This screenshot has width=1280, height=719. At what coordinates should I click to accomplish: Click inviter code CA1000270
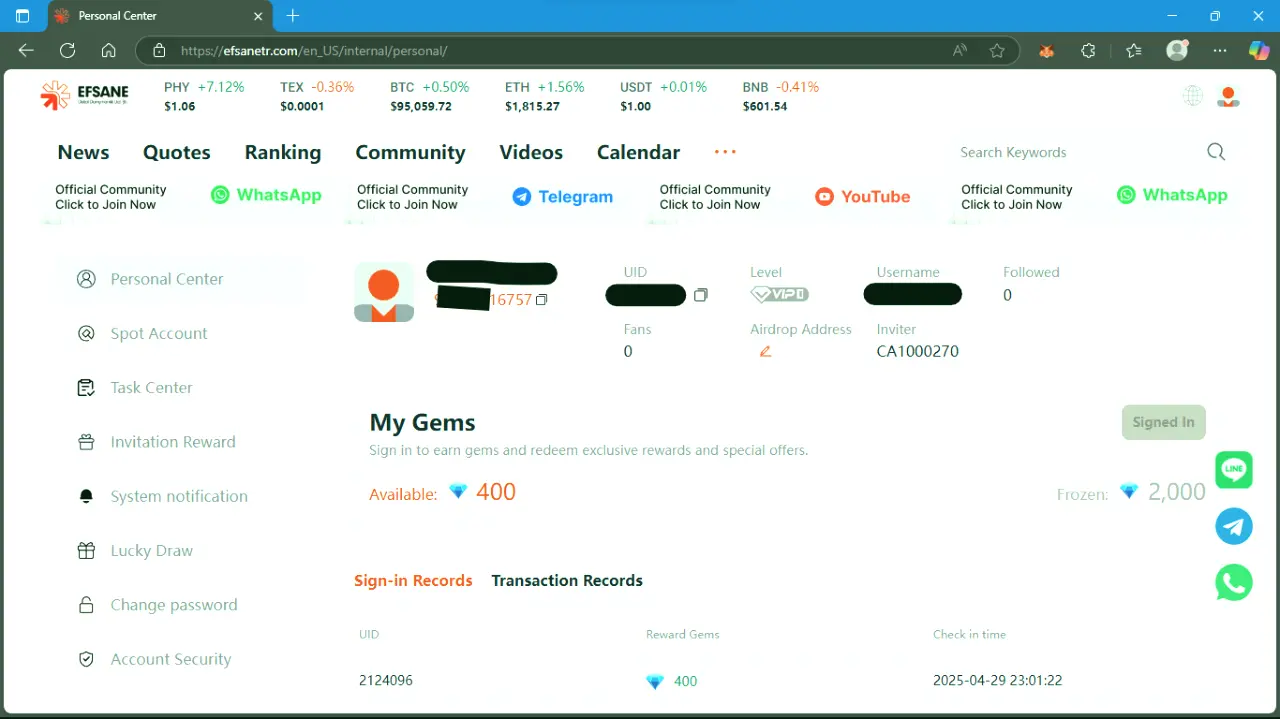coord(918,351)
